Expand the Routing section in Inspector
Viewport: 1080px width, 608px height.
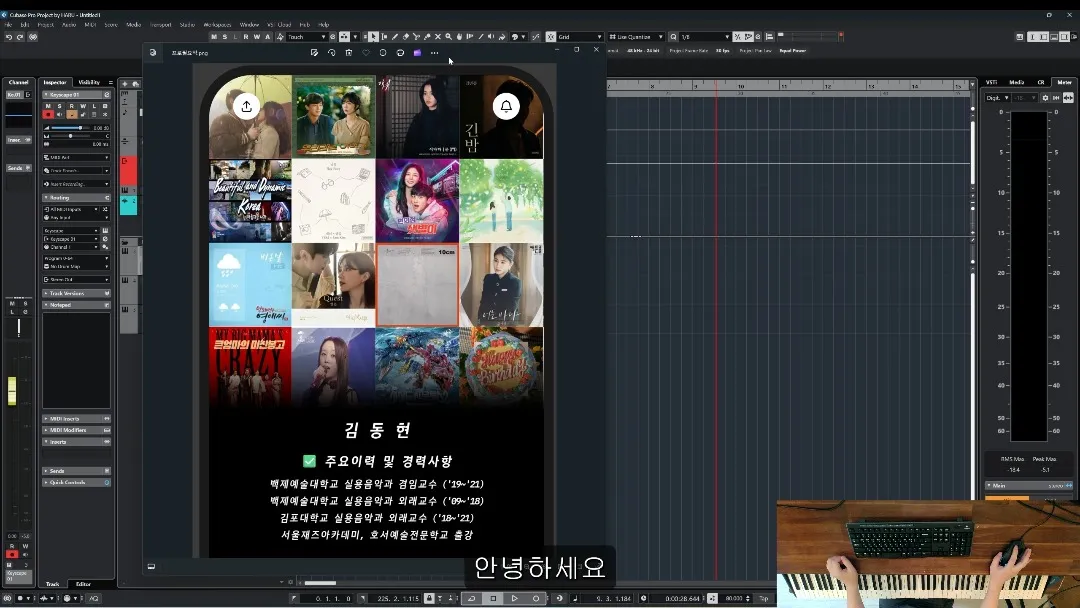tap(76, 198)
